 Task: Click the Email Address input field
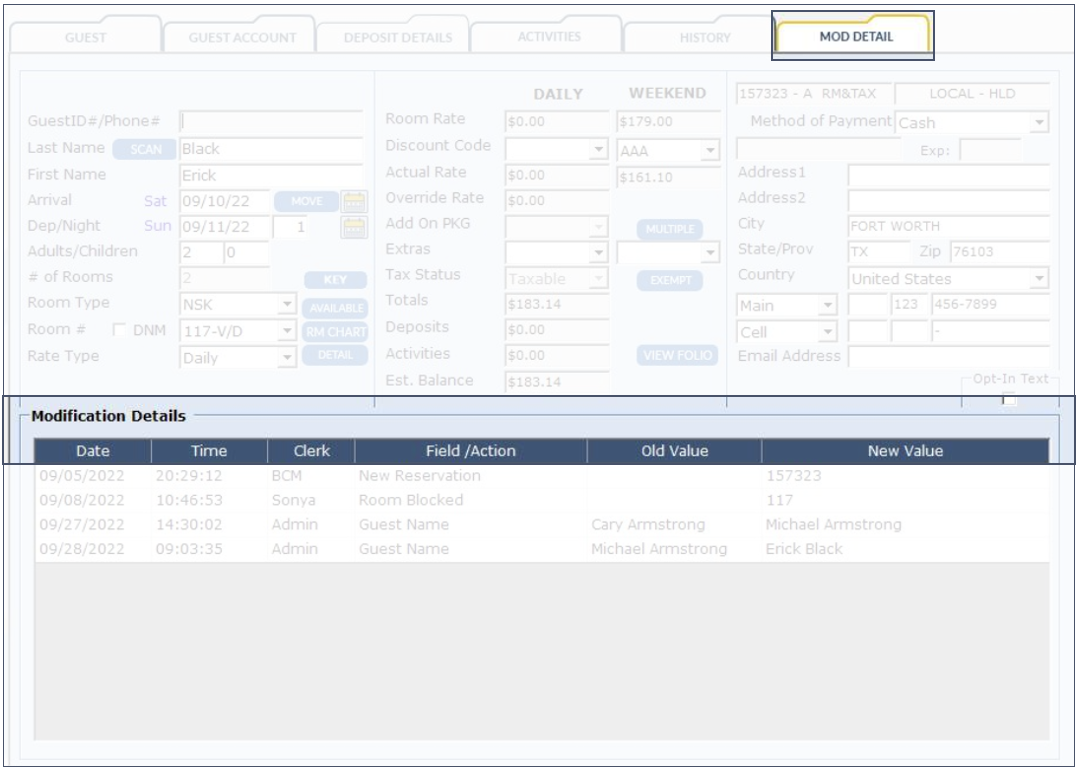pyautogui.click(x=947, y=357)
